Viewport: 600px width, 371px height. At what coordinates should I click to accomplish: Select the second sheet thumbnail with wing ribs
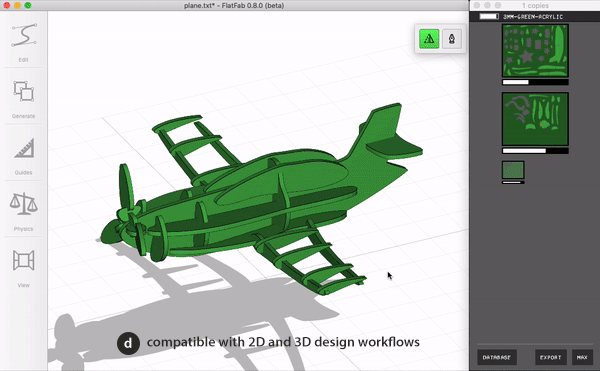tap(535, 119)
